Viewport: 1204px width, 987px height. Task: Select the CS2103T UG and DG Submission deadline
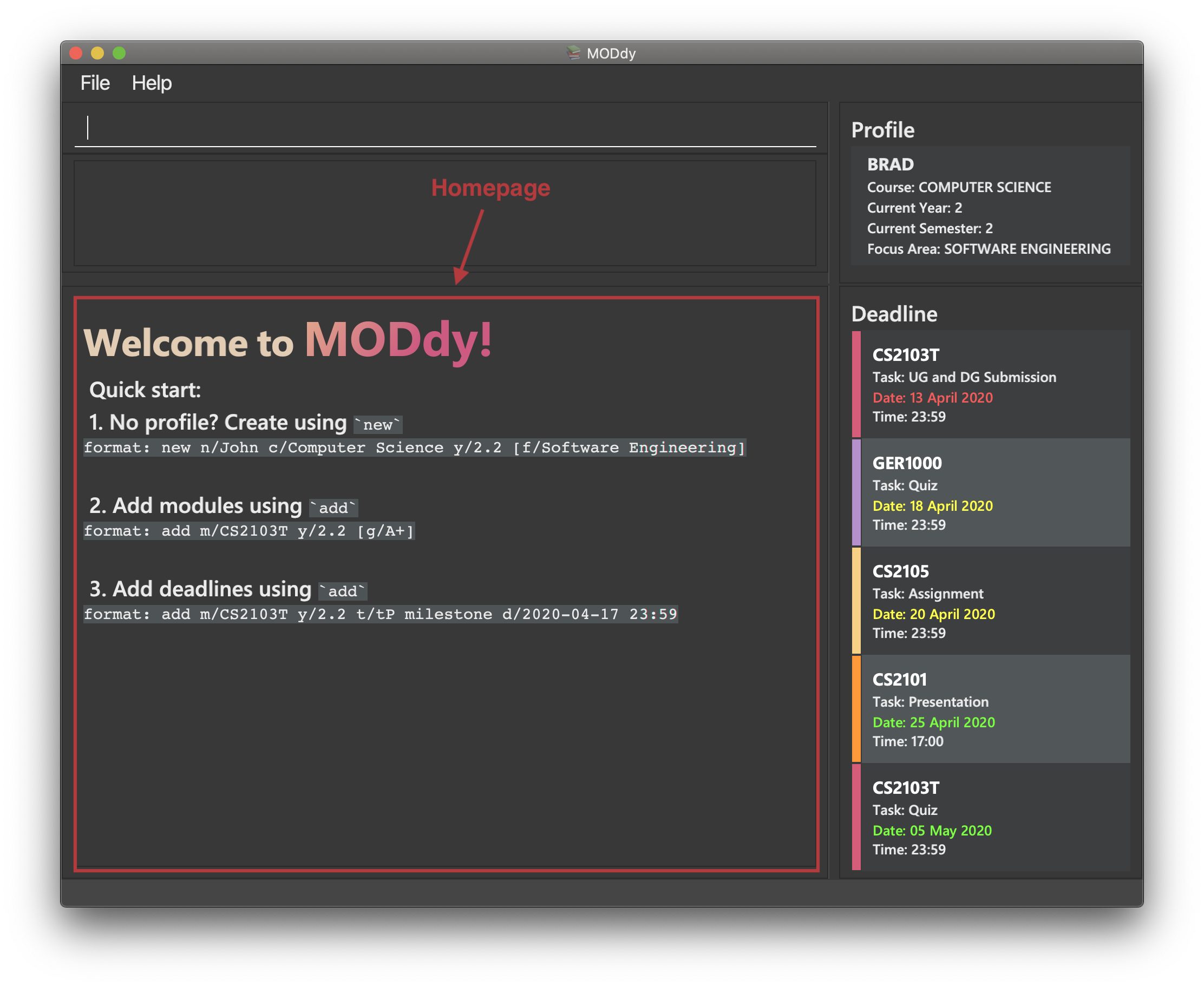pyautogui.click(x=991, y=384)
